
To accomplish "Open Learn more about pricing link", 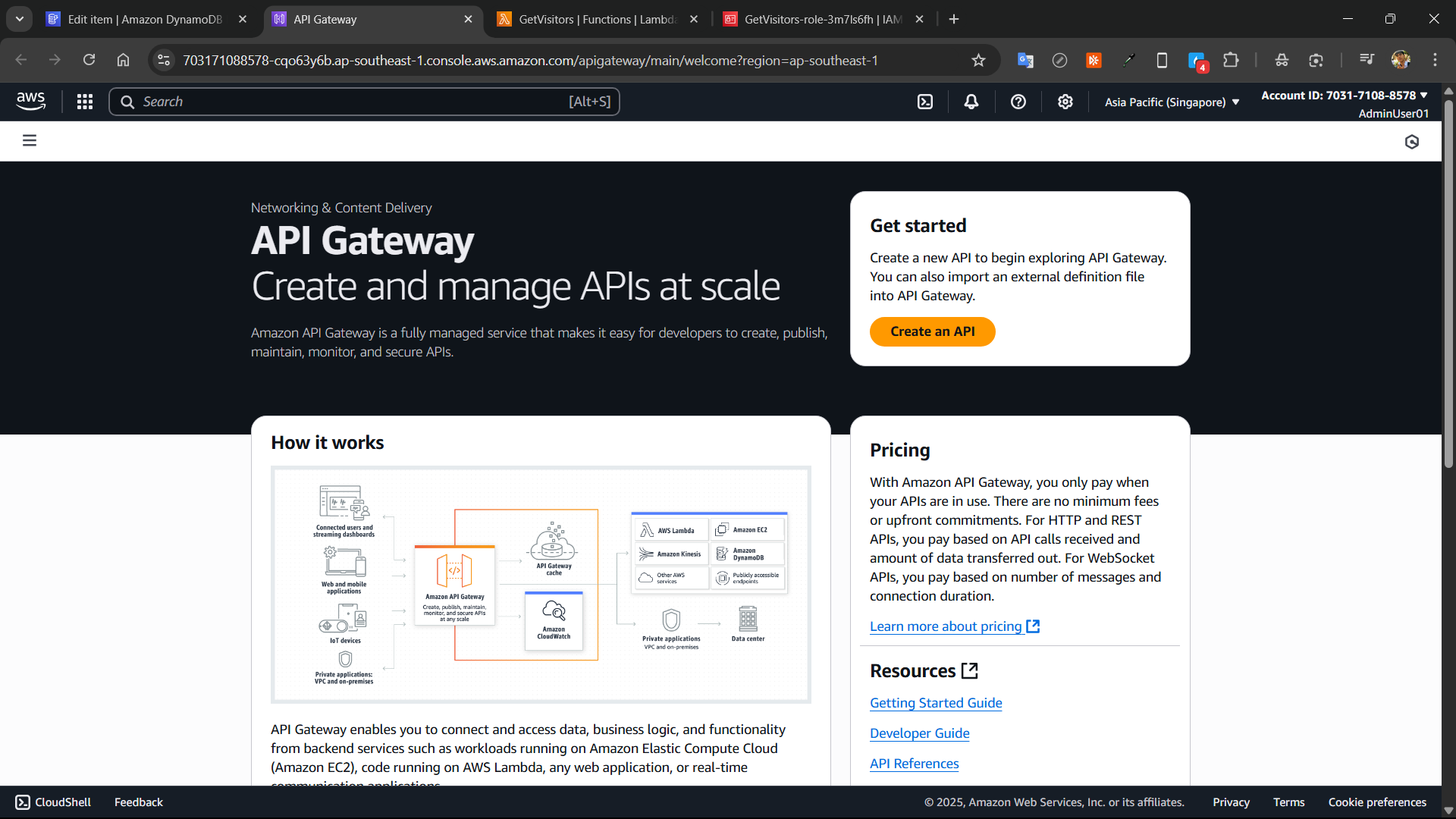I will point(954,626).
